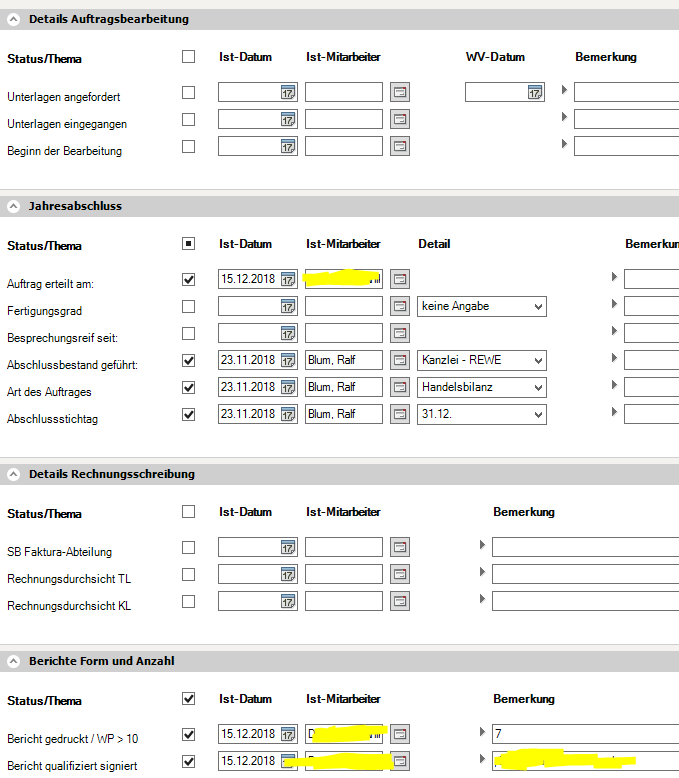Collapse the Details Auftragsbearbeitung section
Viewport: 679px width, 778px height.
pos(14,19)
